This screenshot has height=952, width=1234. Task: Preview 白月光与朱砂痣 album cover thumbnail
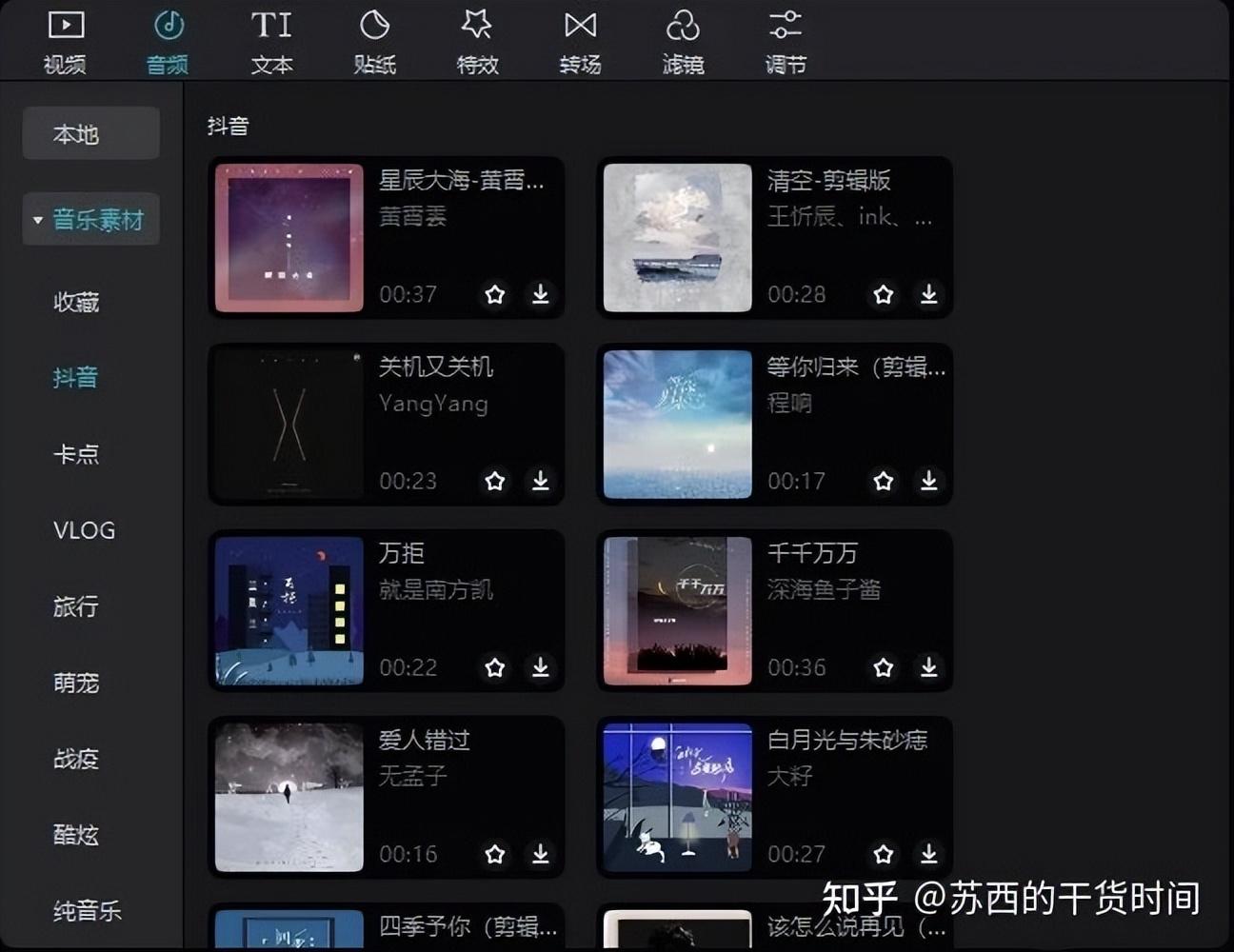point(678,798)
